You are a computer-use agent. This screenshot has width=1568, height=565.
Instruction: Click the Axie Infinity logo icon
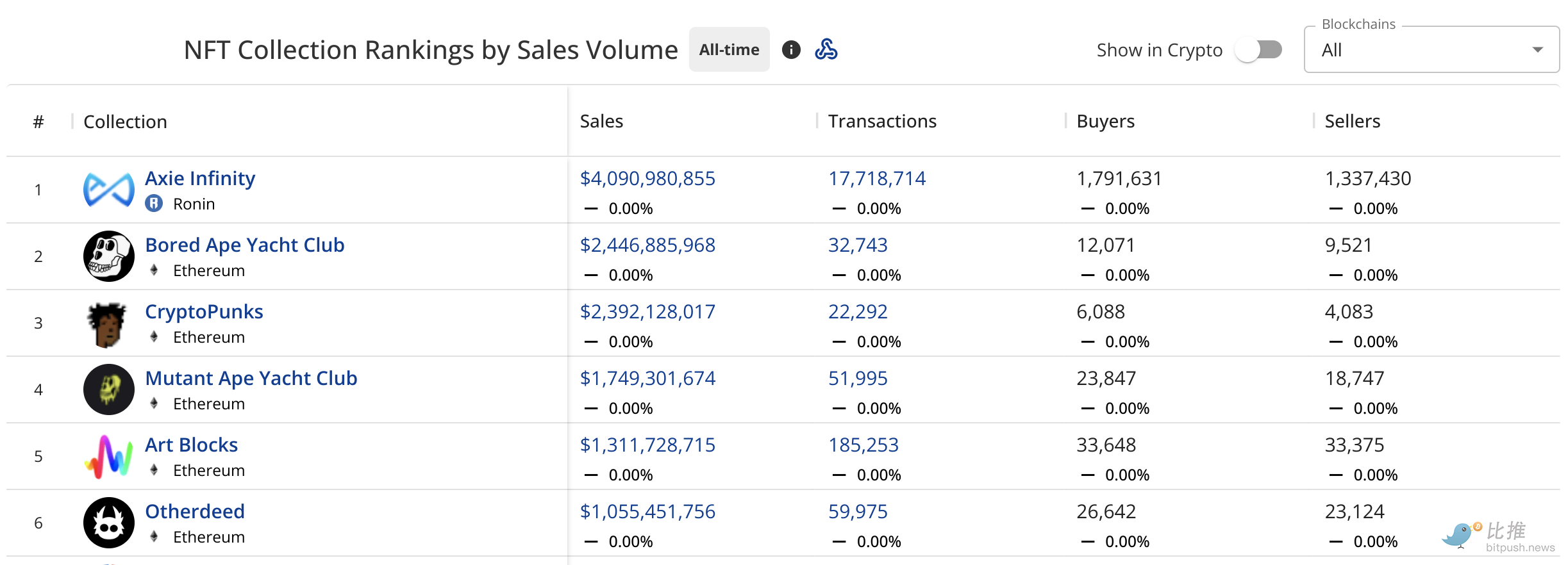109,190
